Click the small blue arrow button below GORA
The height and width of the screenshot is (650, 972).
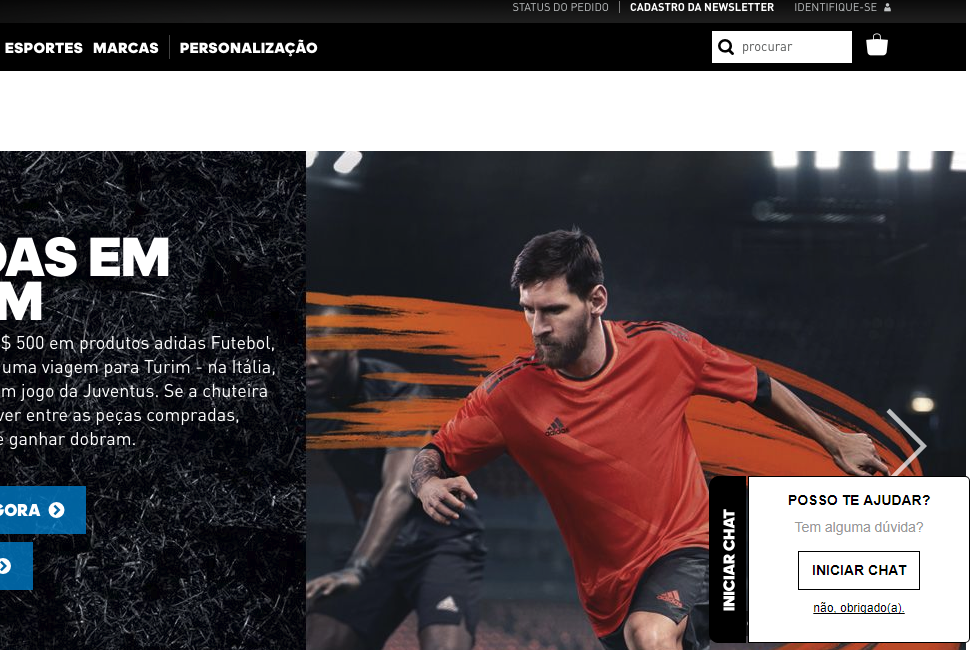point(12,566)
